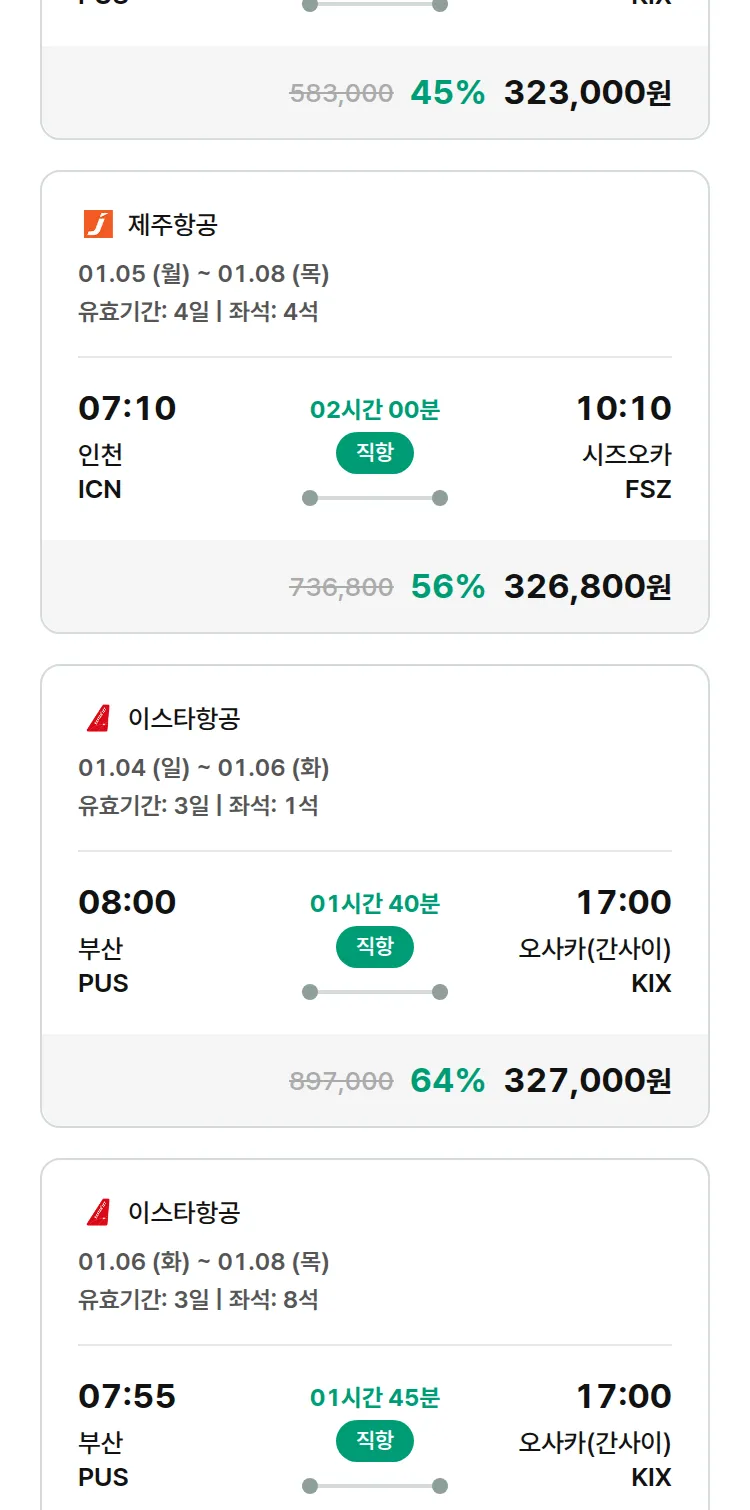Select the 326,800원 discounted price
Image resolution: width=750 pixels, height=1510 pixels.
coord(587,587)
